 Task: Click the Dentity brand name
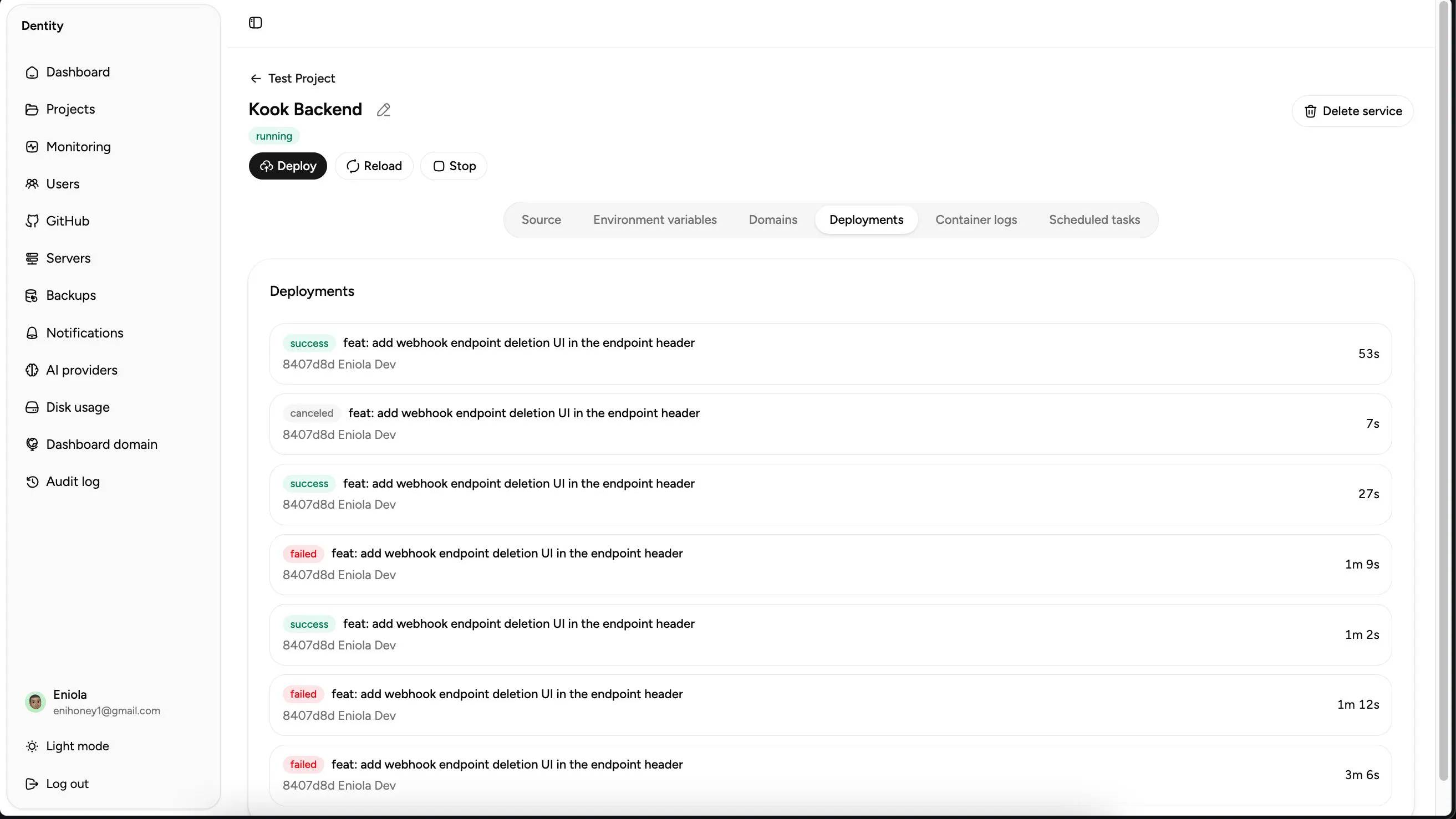[42, 26]
